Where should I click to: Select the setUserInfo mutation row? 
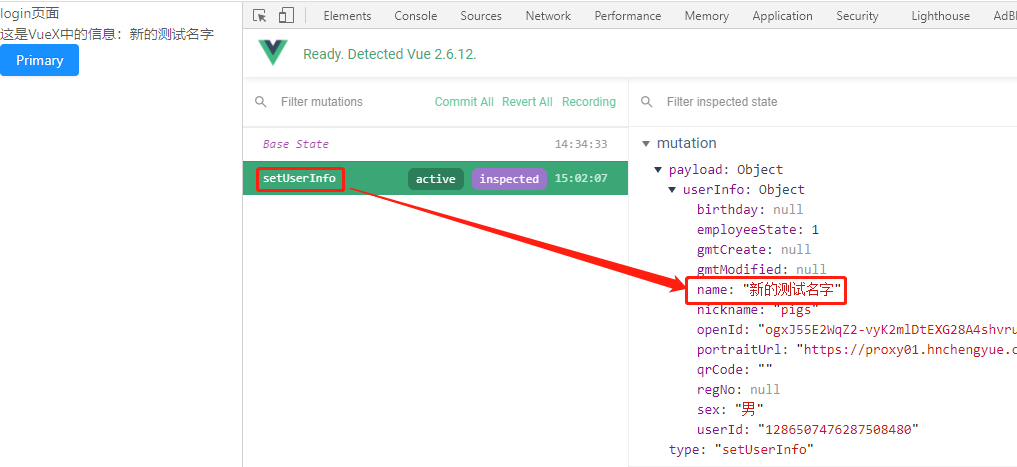435,178
